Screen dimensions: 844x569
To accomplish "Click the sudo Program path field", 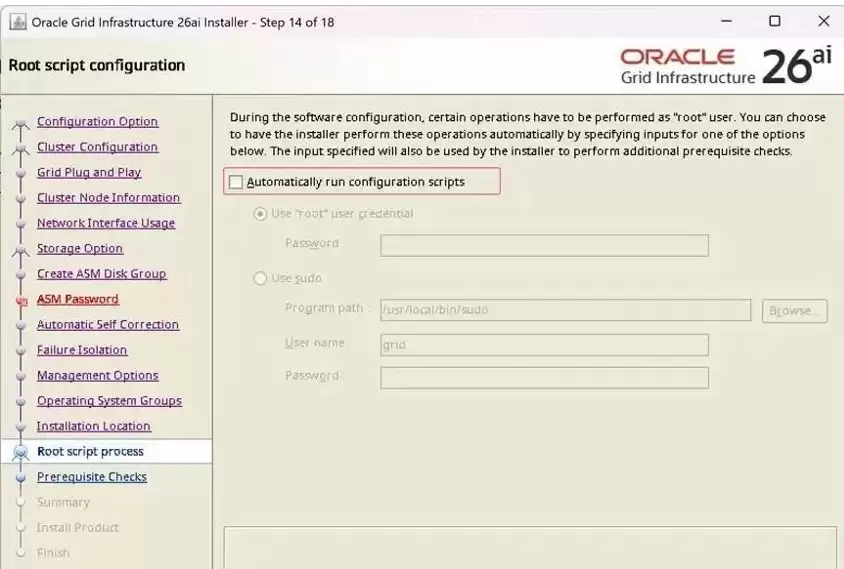I will (x=565, y=310).
